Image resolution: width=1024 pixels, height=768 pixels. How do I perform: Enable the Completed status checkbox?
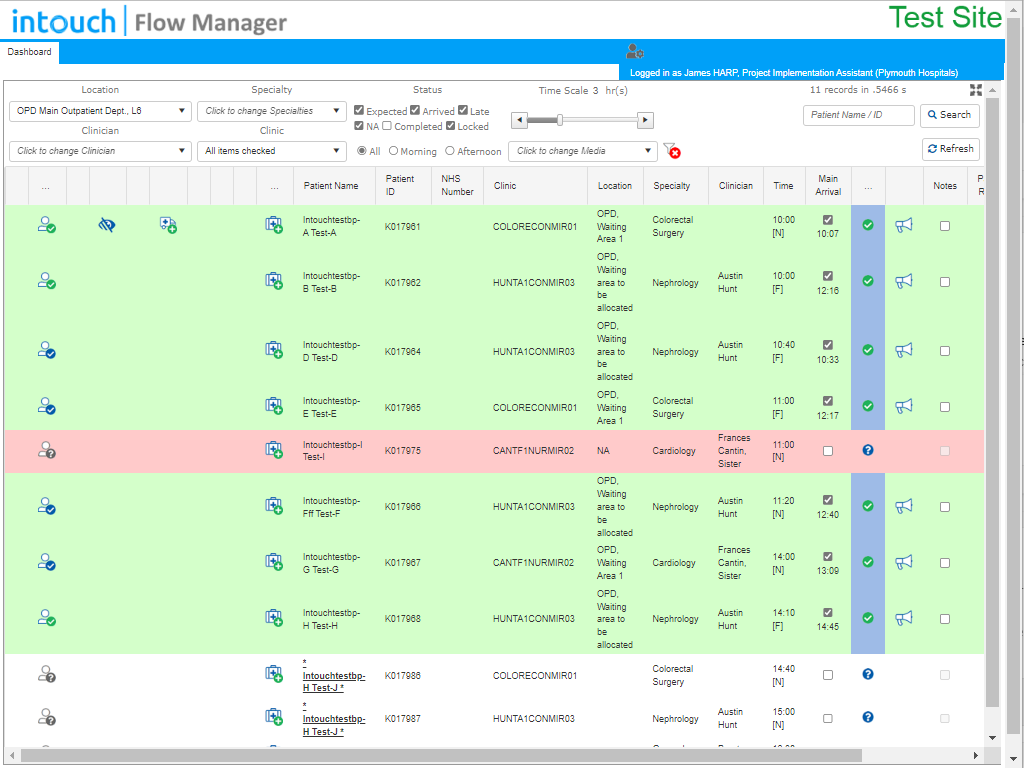point(387,125)
